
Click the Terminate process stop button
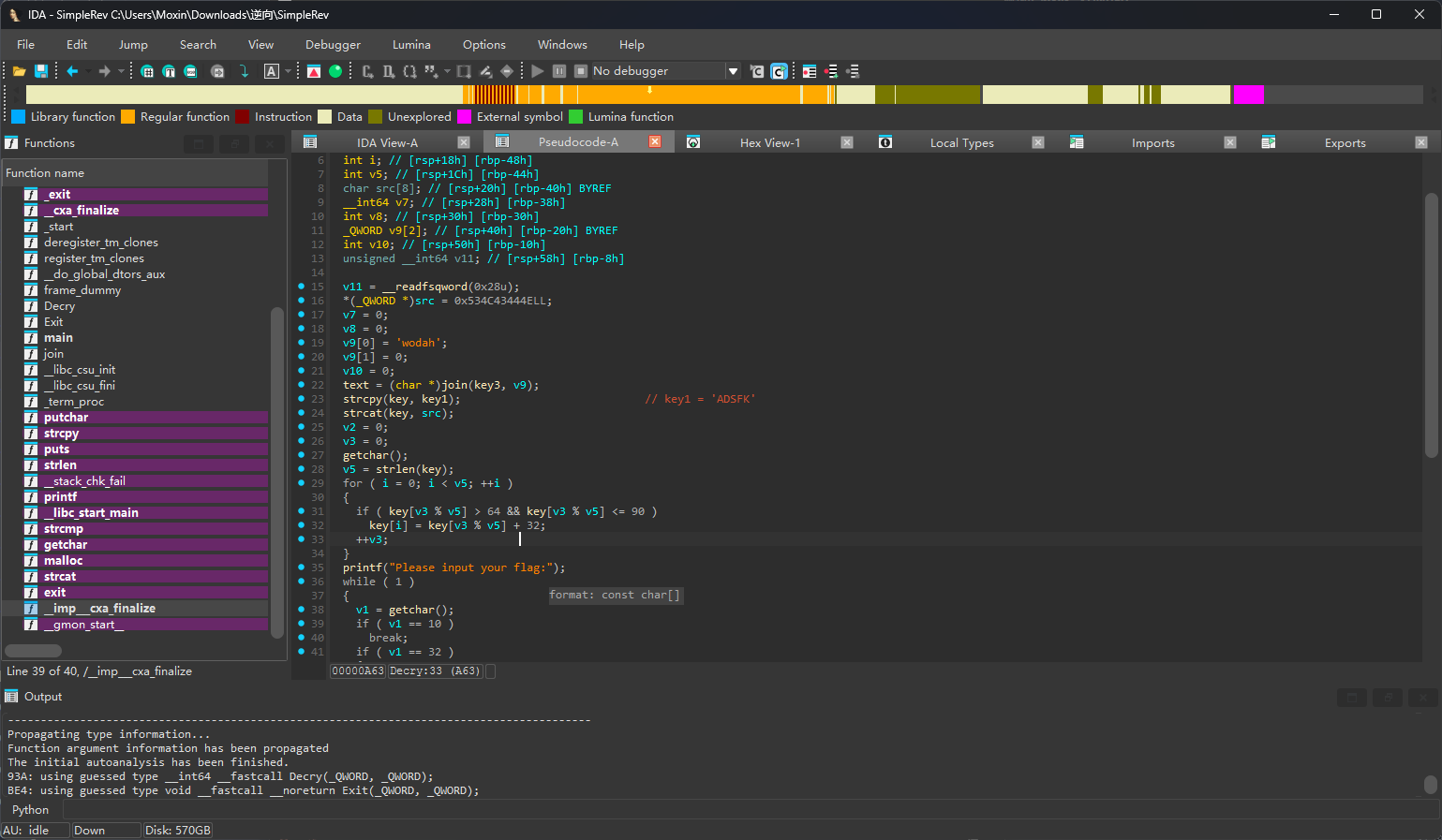(581, 71)
